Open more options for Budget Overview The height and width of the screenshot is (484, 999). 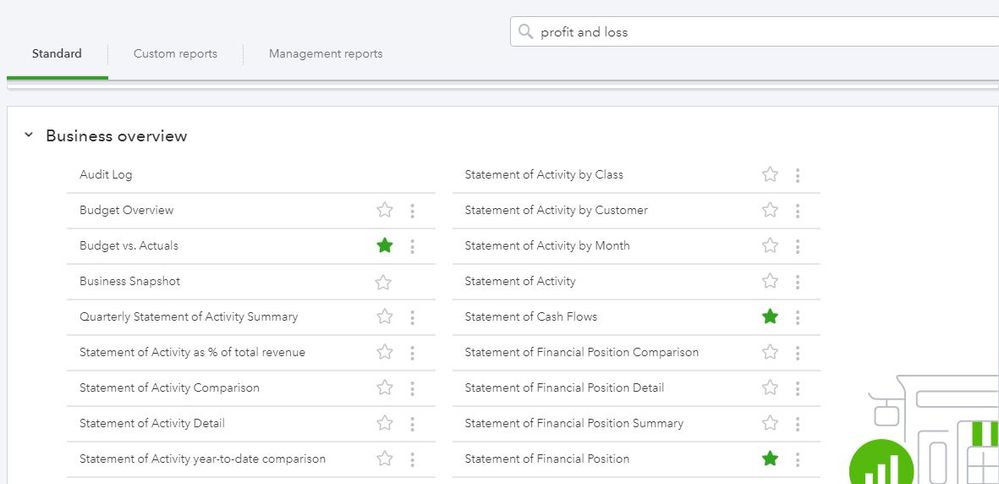[412, 211]
